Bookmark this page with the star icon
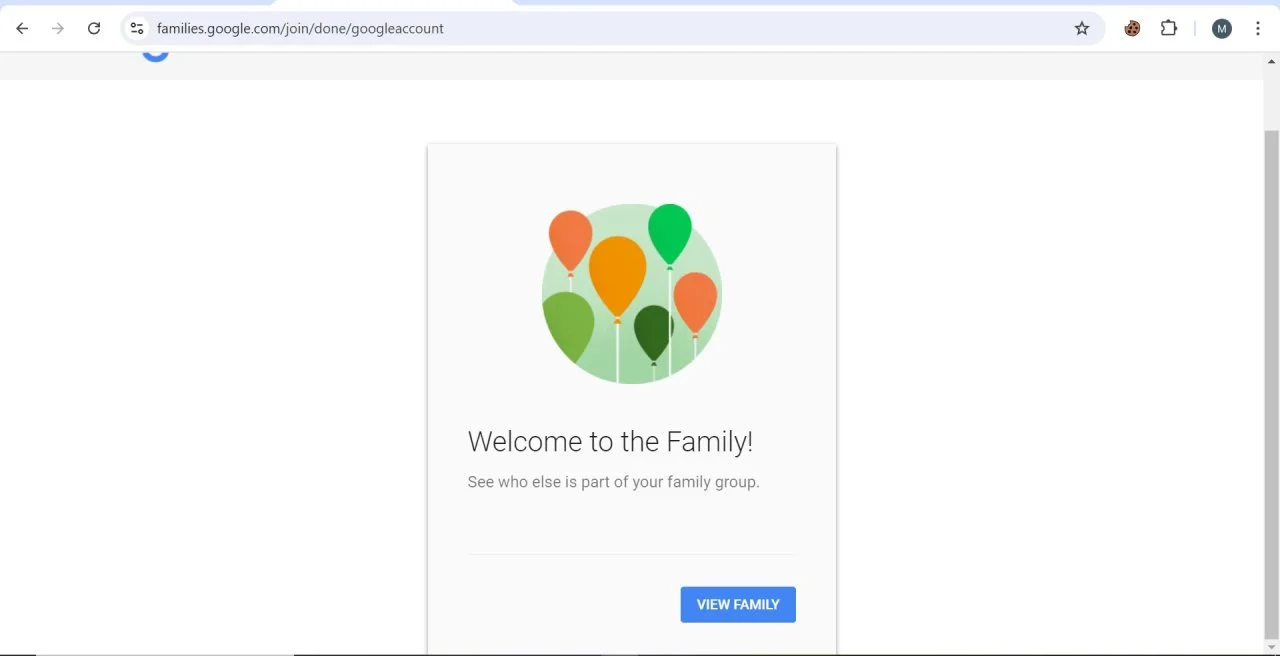The width and height of the screenshot is (1280, 656). (1082, 28)
